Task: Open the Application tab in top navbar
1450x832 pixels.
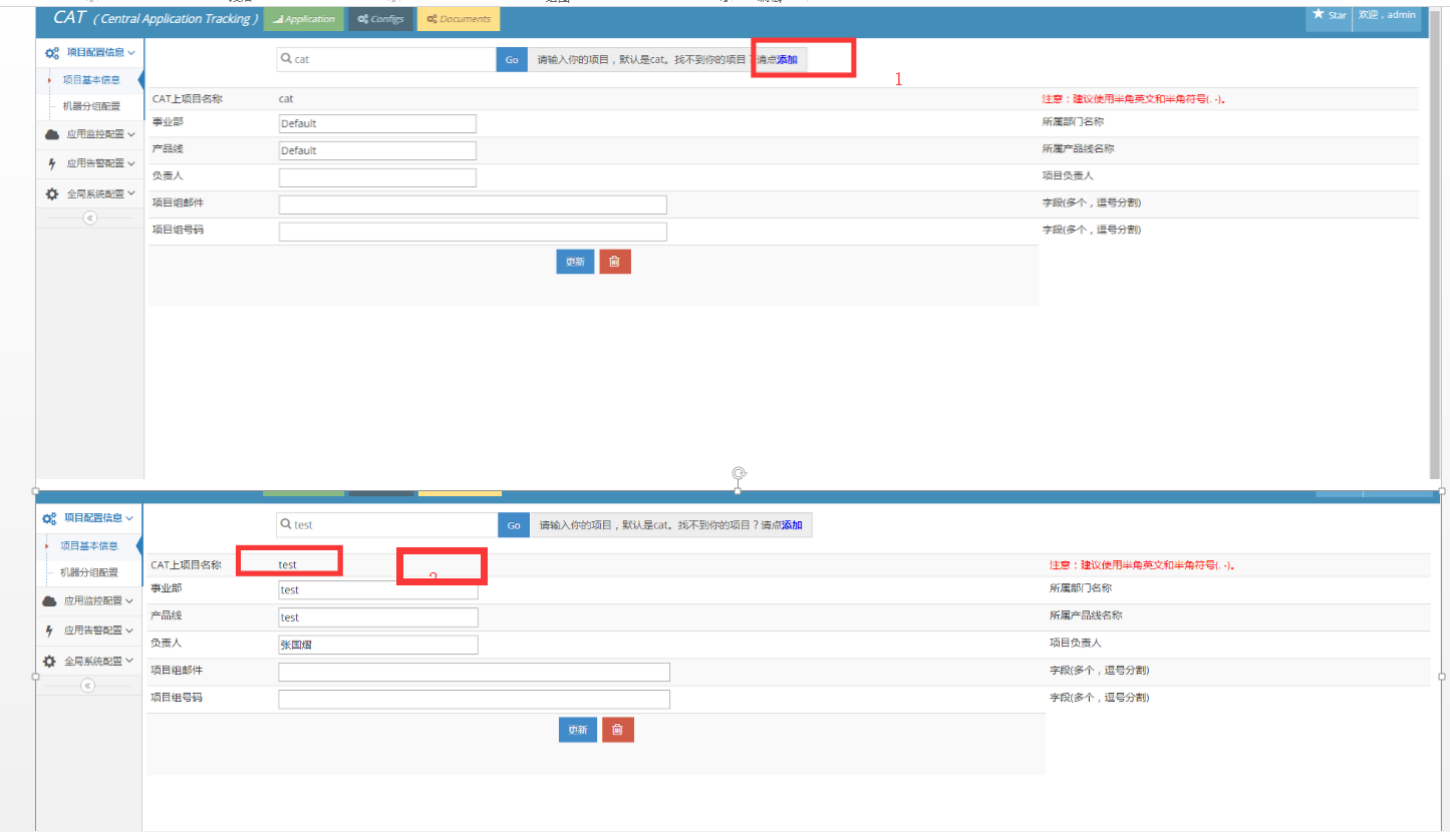Action: point(304,19)
